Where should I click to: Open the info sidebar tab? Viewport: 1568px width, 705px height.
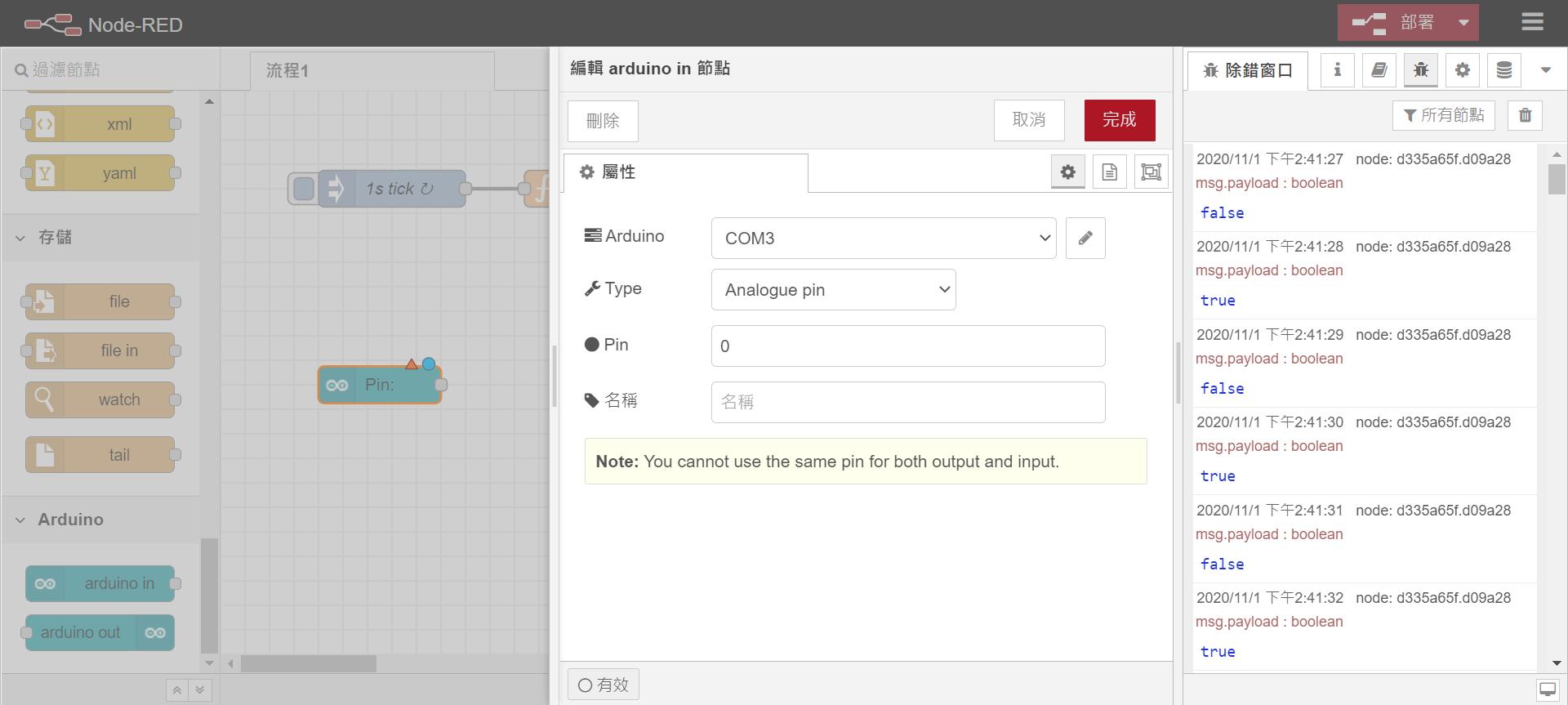pos(1337,70)
